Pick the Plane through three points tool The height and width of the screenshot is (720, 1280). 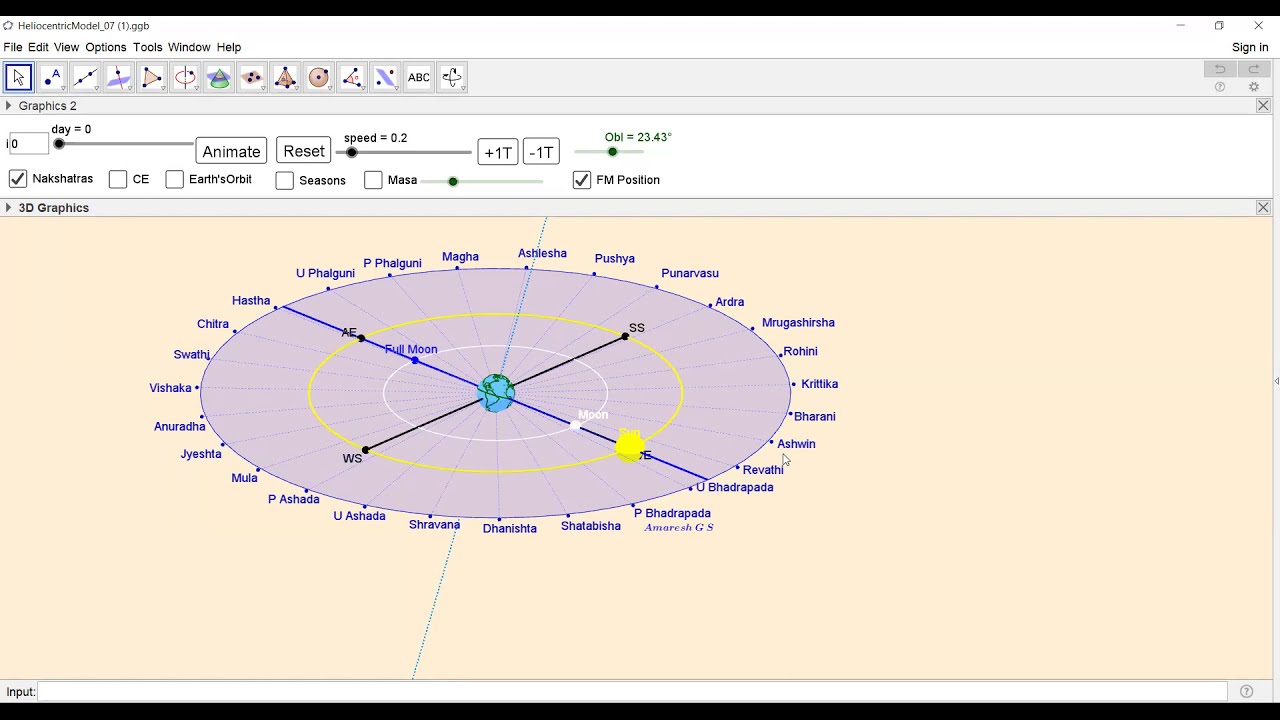click(252, 77)
